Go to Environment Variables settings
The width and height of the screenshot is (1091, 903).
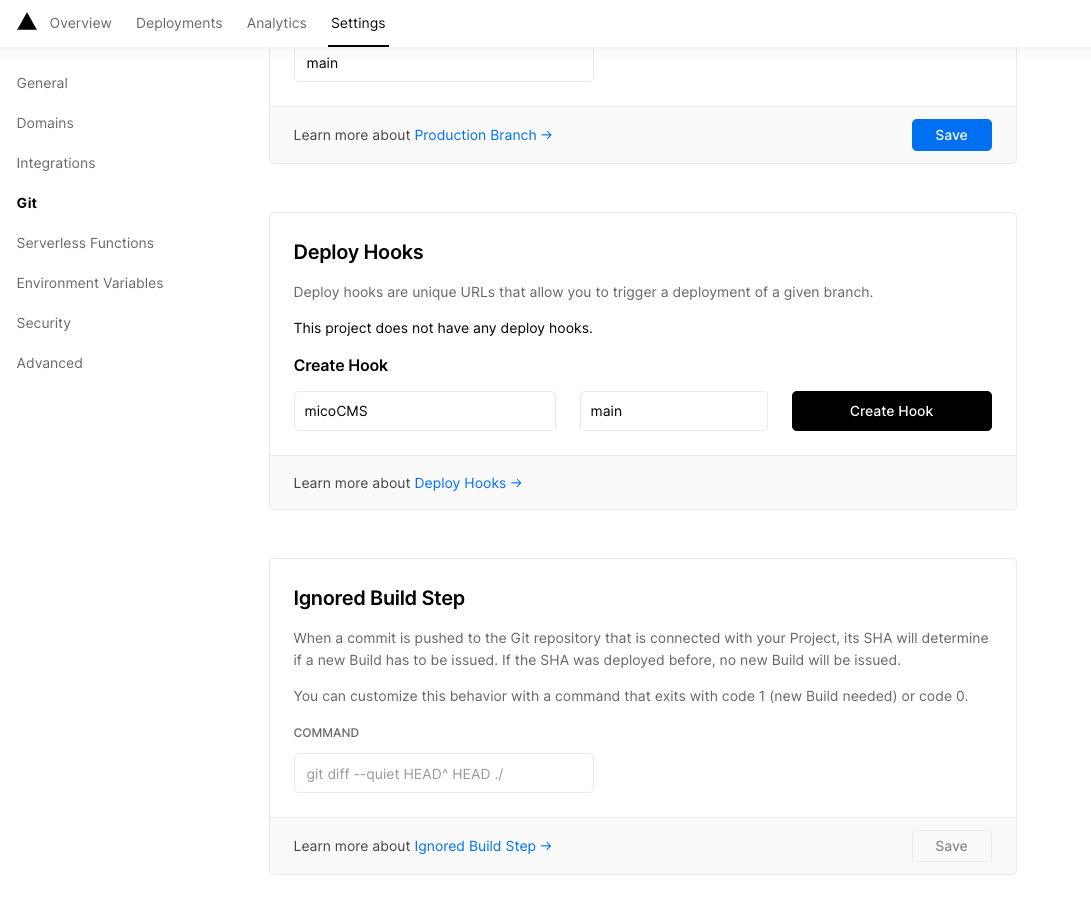(x=90, y=283)
